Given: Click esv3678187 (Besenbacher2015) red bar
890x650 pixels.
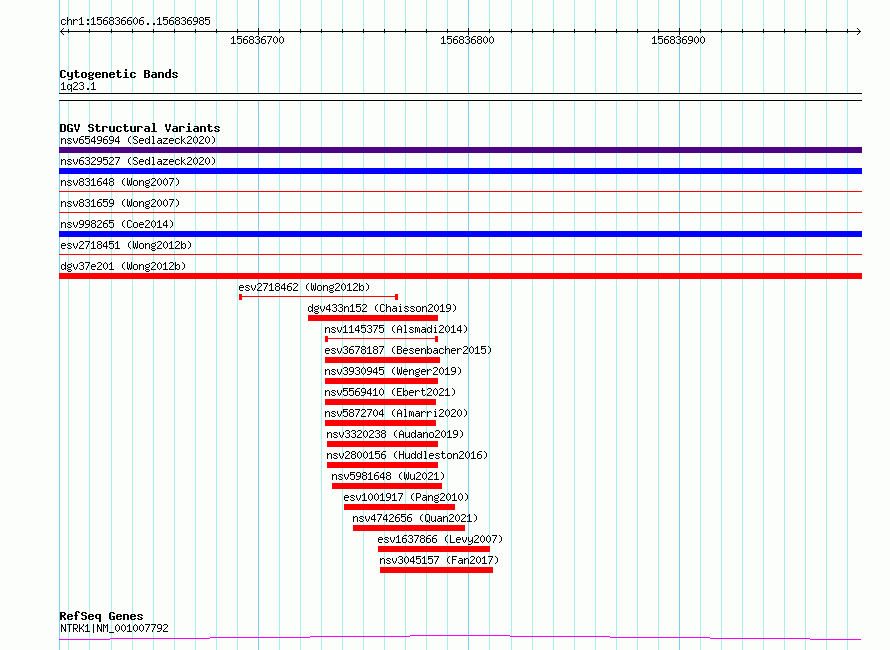Looking at the screenshot, I should 383,360.
